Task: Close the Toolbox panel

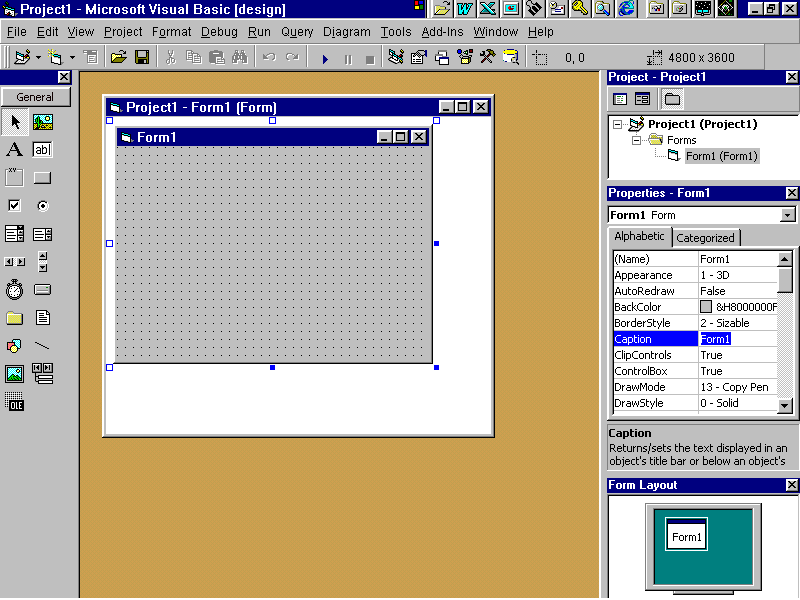Action: pyautogui.click(x=64, y=77)
